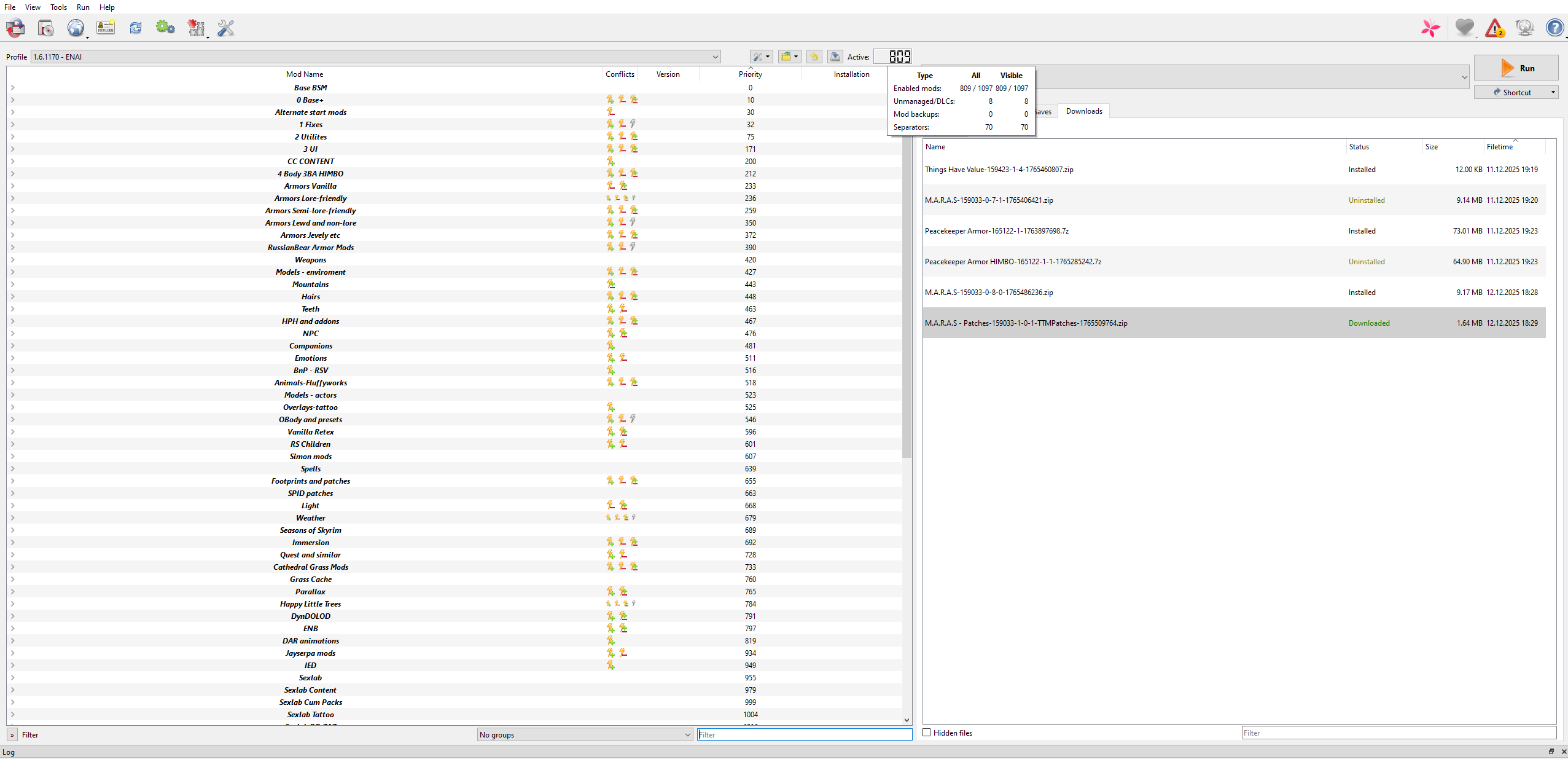Click the blue Refresh arrows icon
The image size is (1568, 759).
click(x=136, y=28)
